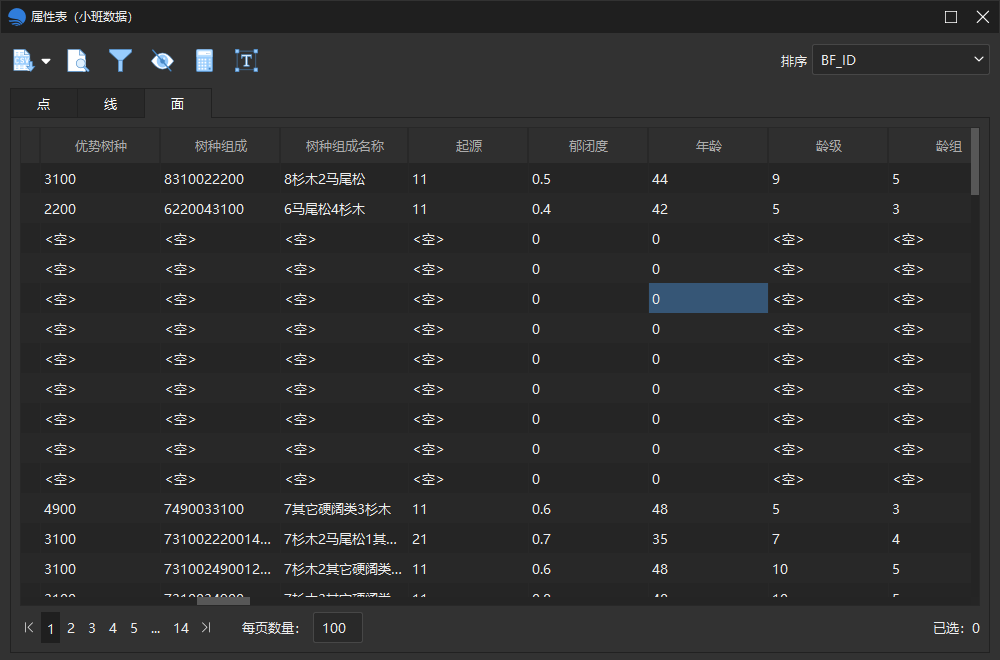Click the text label tool icon
This screenshot has height=660, width=1000.
(x=246, y=61)
